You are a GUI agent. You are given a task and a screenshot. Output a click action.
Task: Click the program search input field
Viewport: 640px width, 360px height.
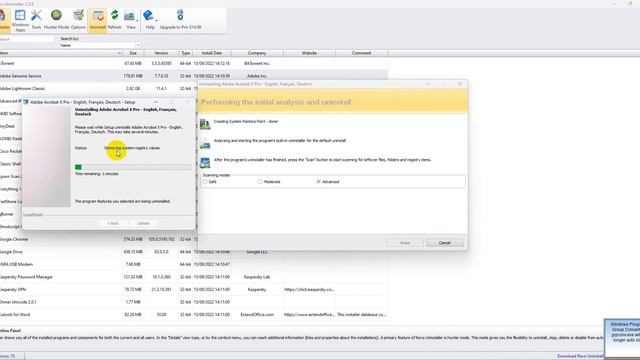click(27, 39)
